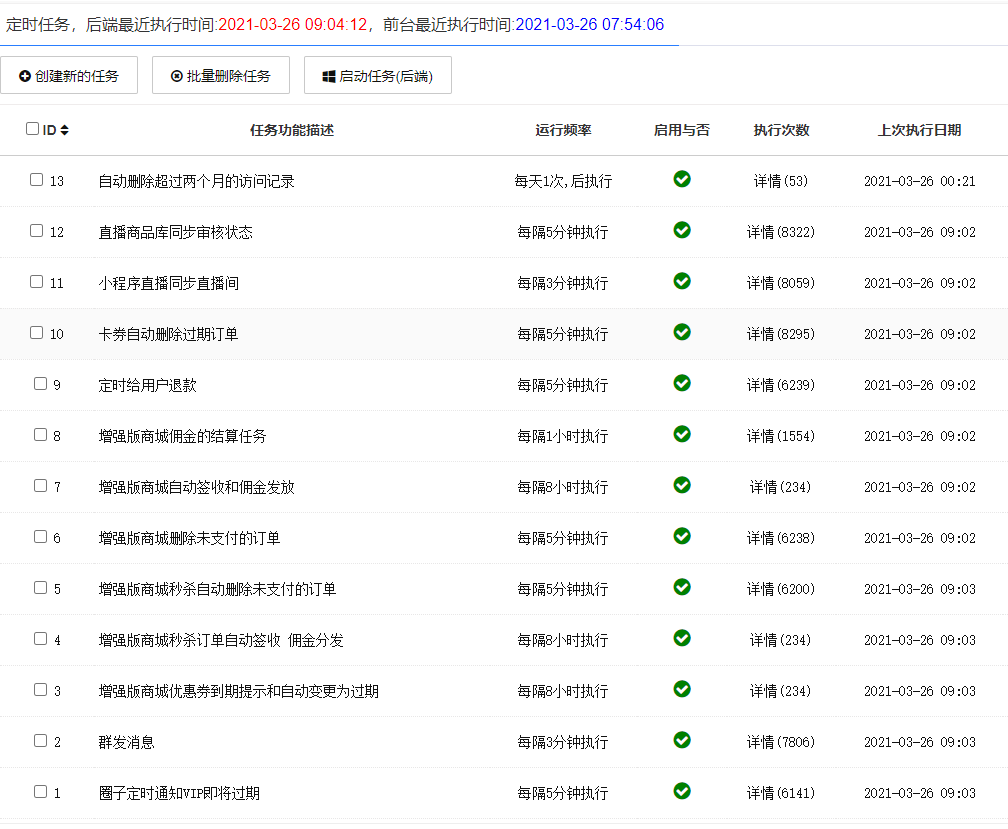
Task: Open 详情(8322) execution details link
Action: click(x=781, y=232)
